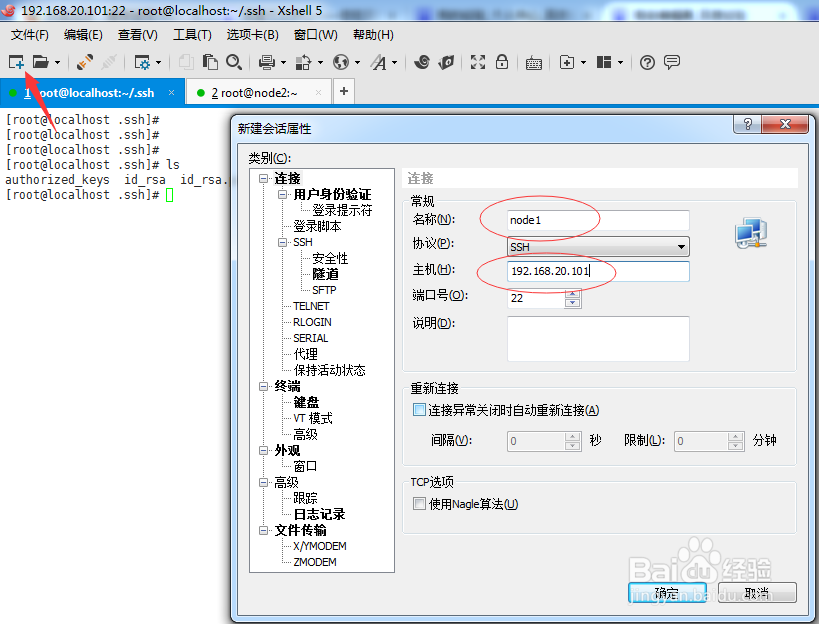Click the Print toolbar icon
The height and width of the screenshot is (624, 819).
point(266,62)
